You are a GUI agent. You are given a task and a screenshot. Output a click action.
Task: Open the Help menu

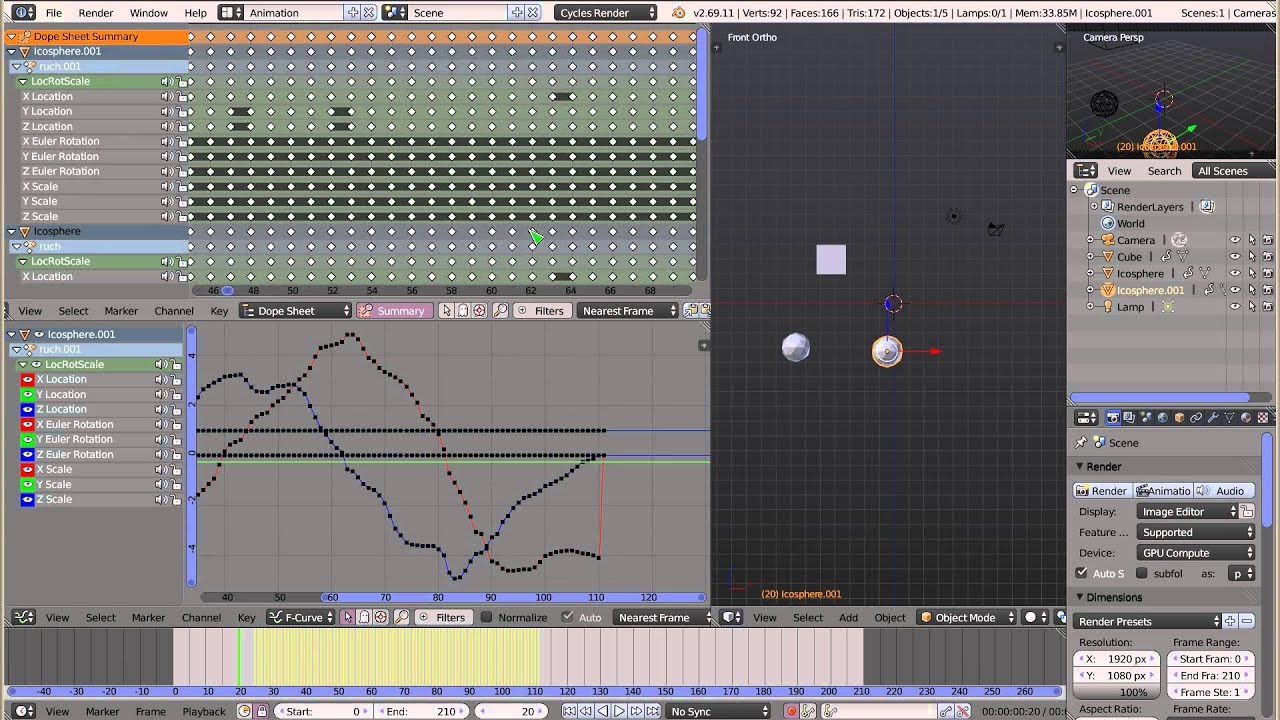[x=195, y=12]
